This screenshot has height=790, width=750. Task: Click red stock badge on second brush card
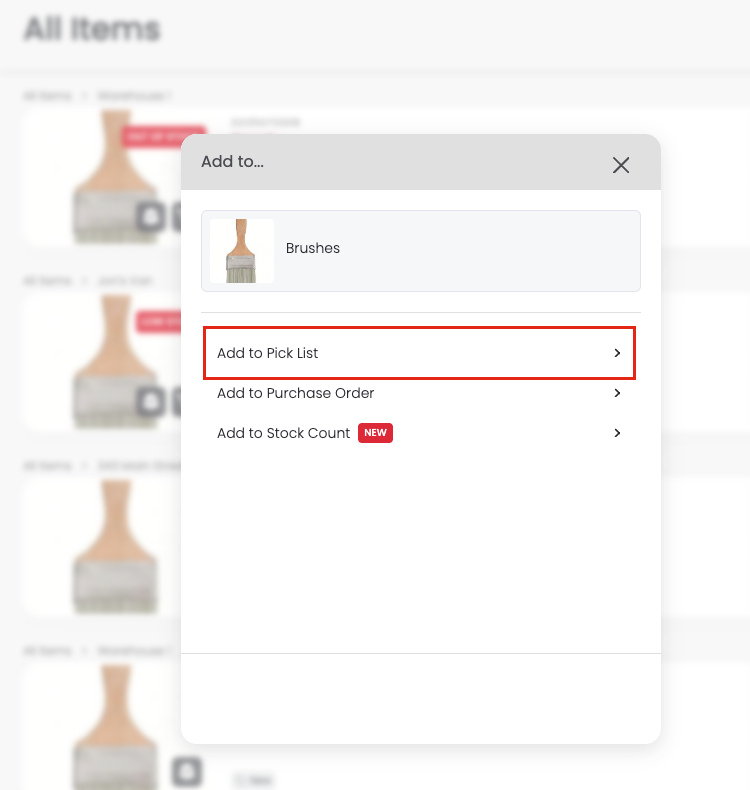click(x=159, y=321)
